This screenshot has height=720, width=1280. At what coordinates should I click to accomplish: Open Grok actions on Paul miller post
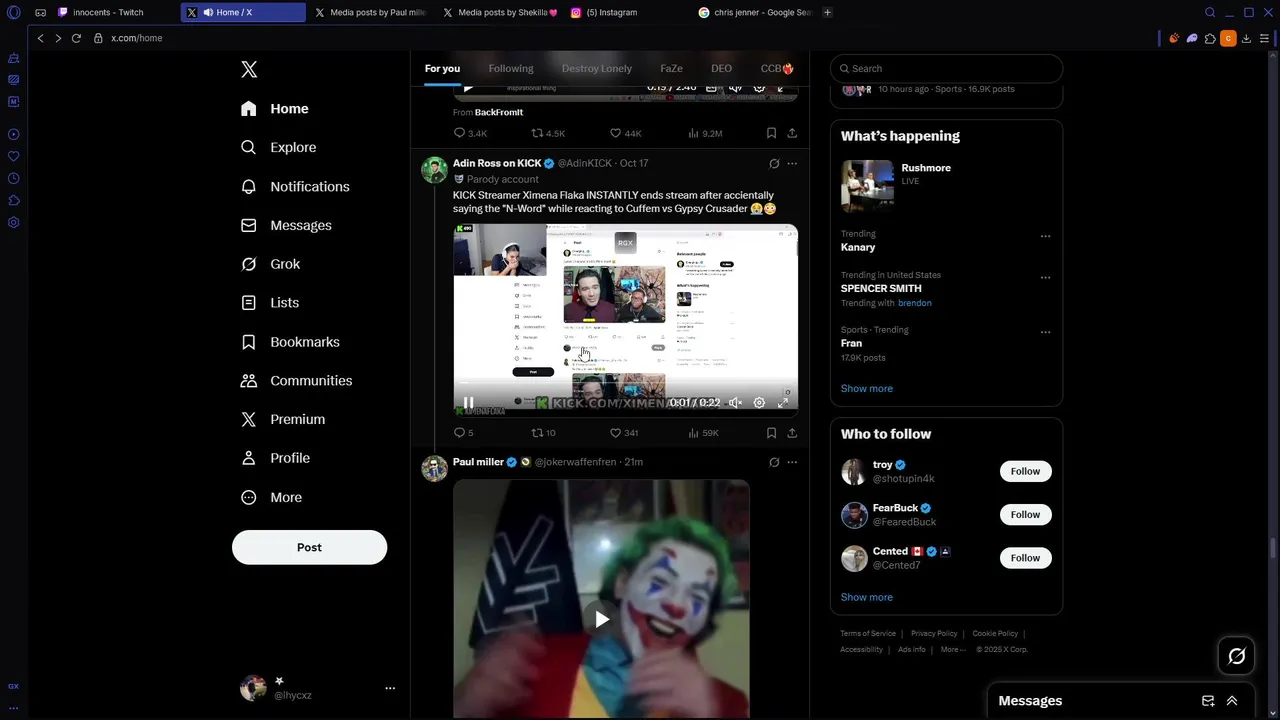click(774, 462)
